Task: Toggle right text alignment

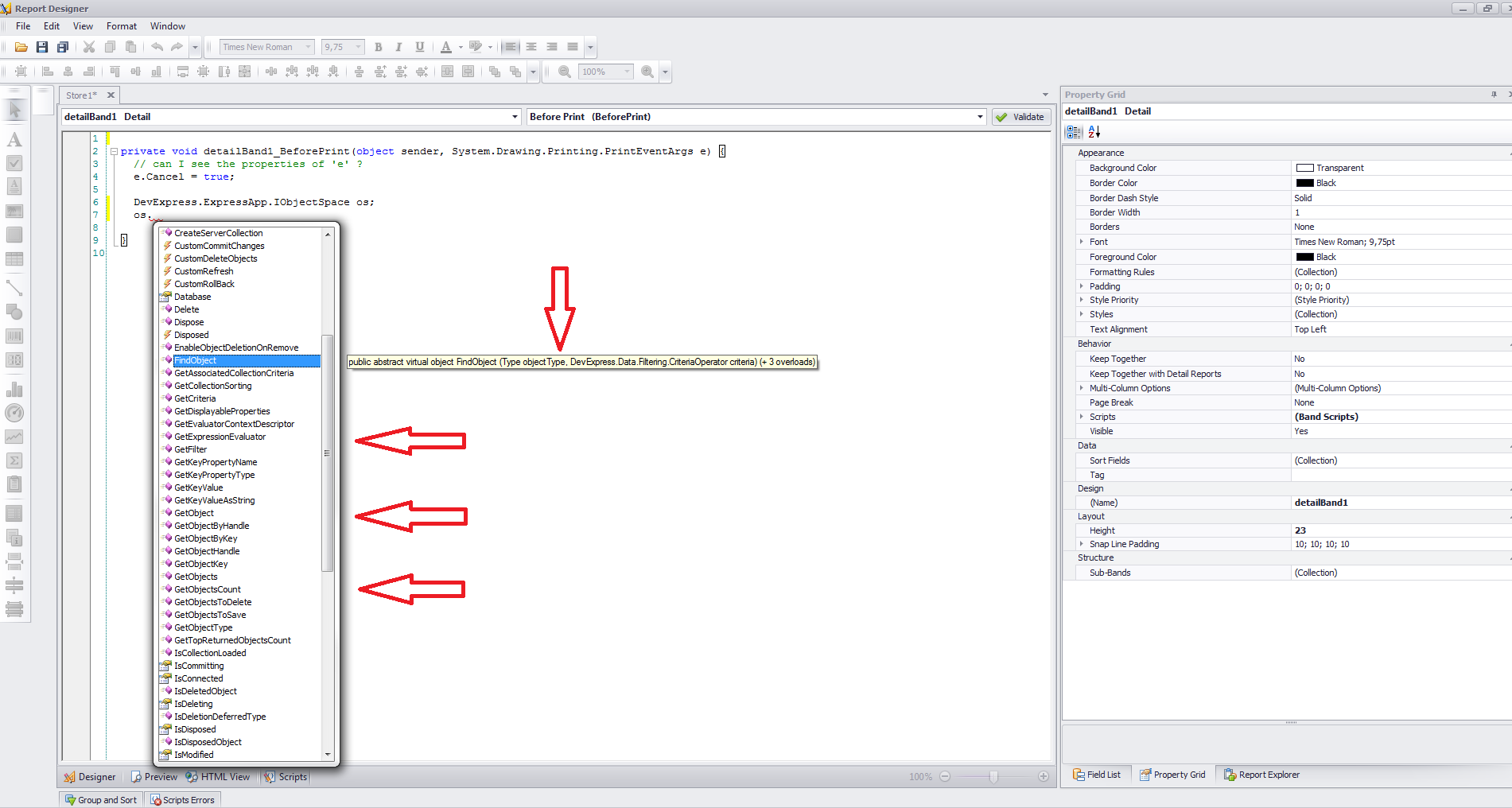Action: pos(552,47)
